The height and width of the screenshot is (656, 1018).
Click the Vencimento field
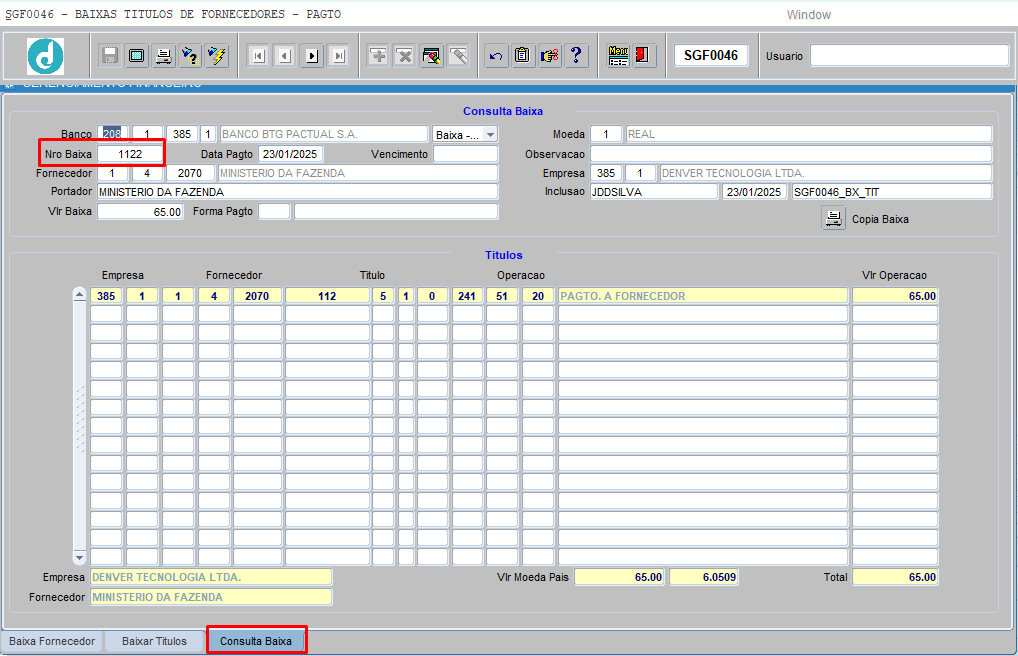[466, 154]
